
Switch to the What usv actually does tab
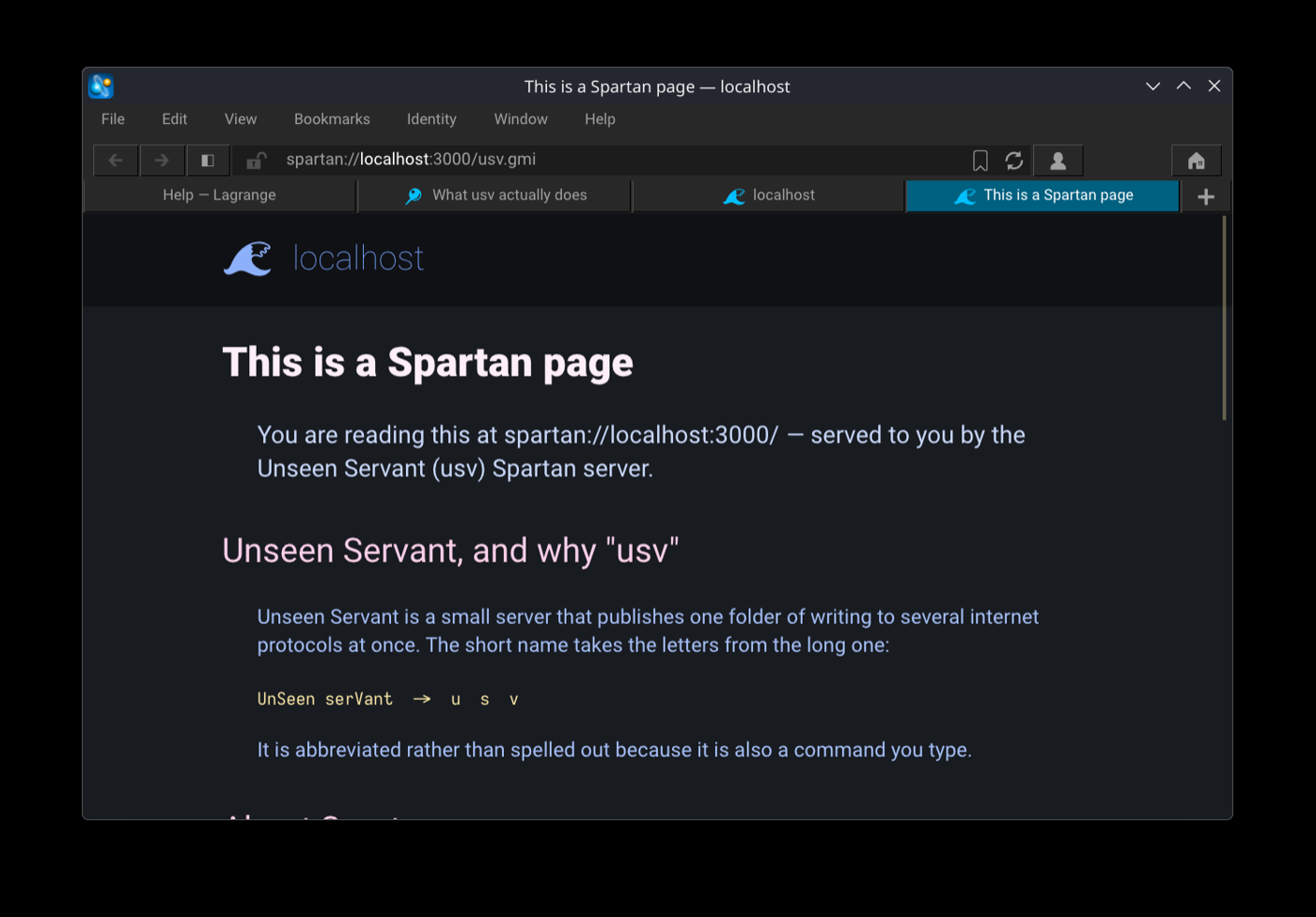[x=495, y=195]
